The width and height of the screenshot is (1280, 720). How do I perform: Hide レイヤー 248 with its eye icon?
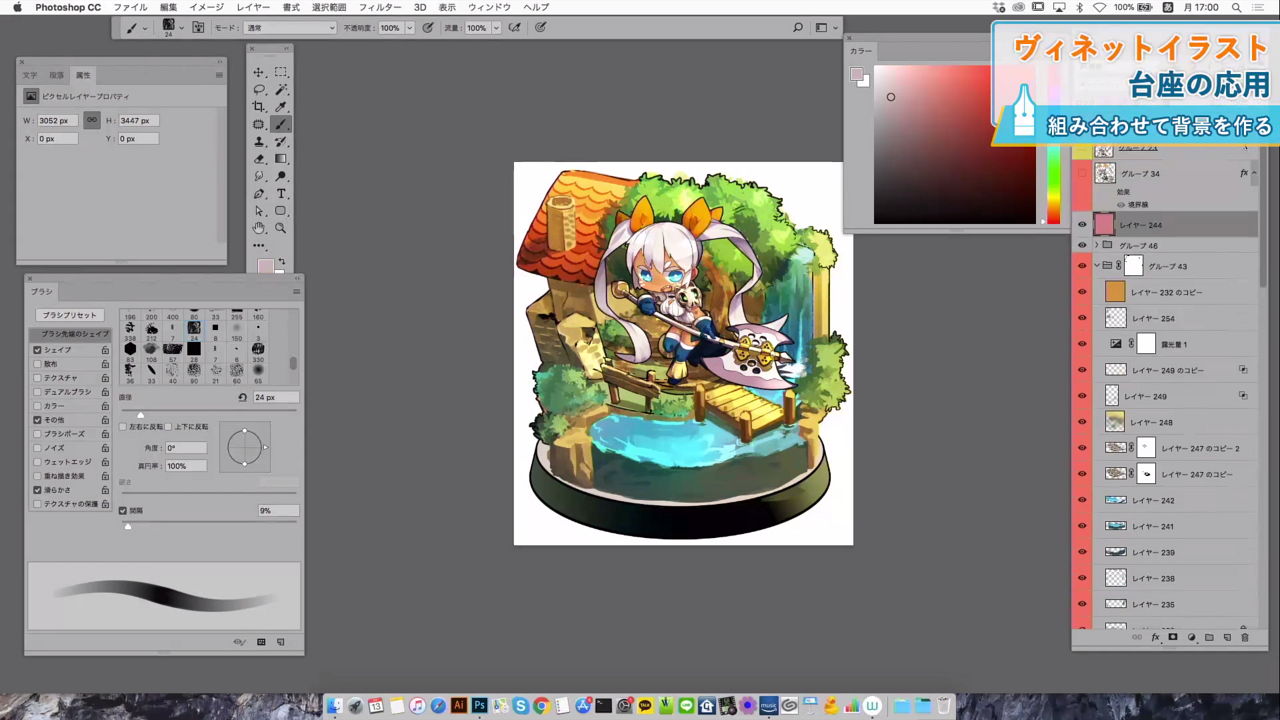coord(1081,422)
